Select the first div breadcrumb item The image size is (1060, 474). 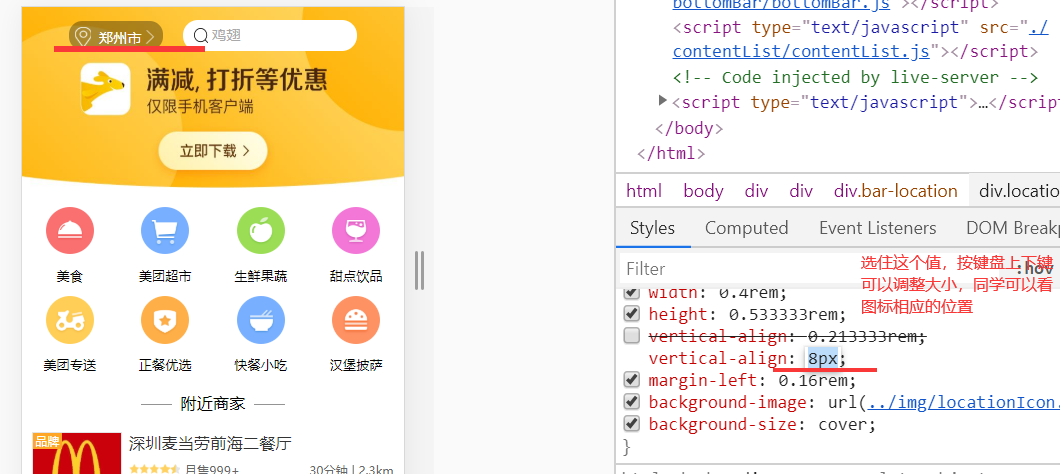[756, 191]
